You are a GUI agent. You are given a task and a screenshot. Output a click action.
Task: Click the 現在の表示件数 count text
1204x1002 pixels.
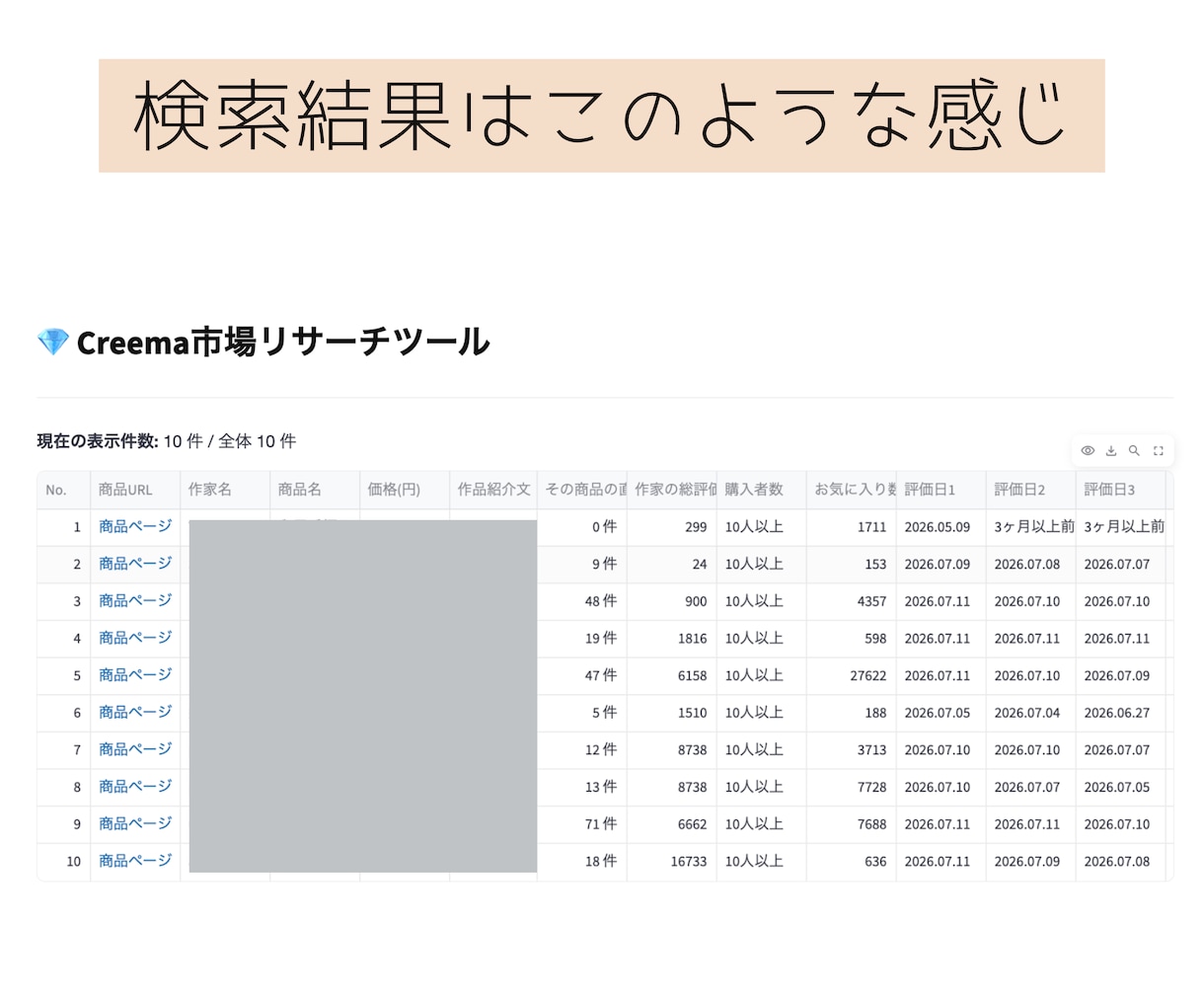coord(167,441)
